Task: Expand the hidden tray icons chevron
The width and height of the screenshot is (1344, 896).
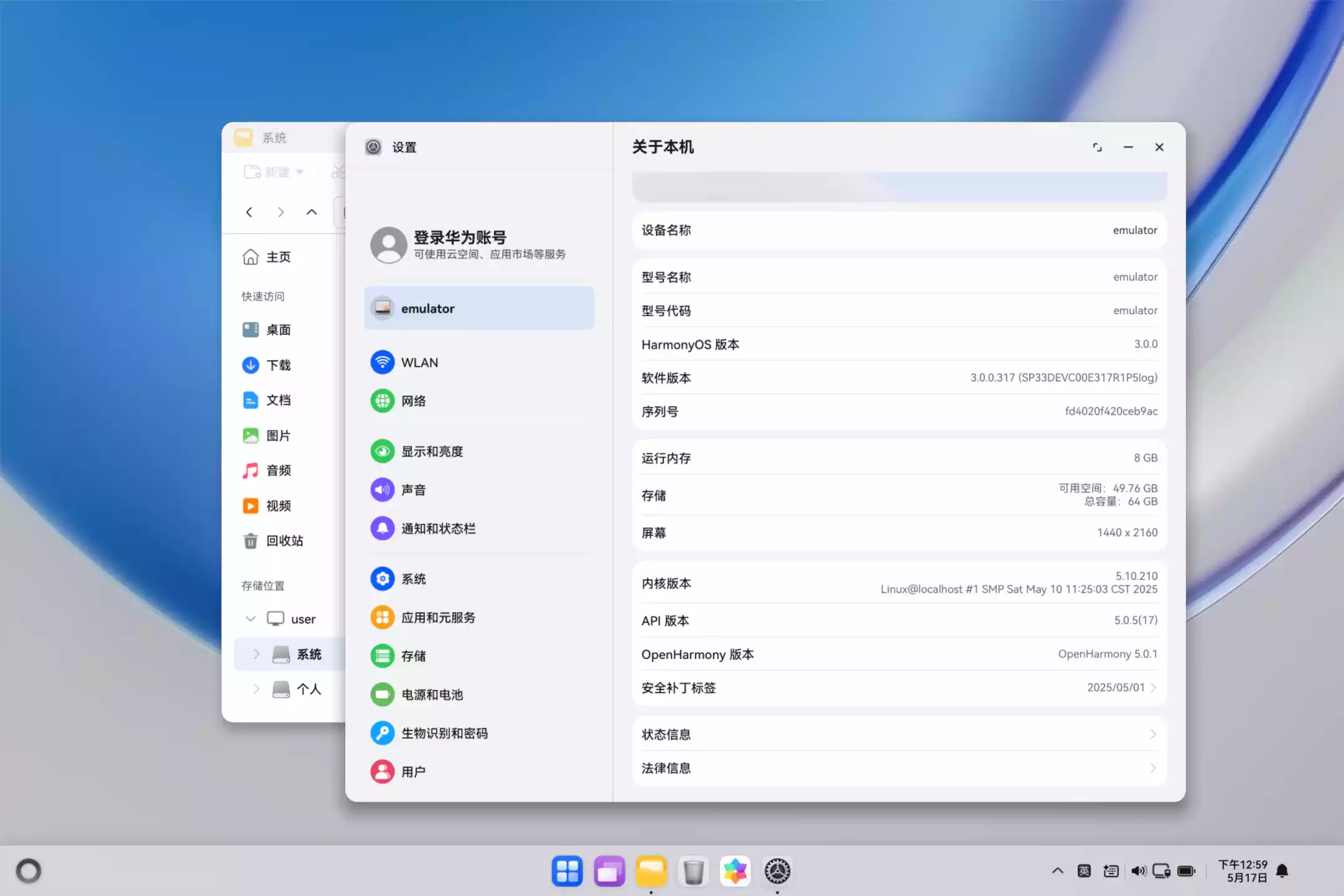Action: pyautogui.click(x=1057, y=870)
